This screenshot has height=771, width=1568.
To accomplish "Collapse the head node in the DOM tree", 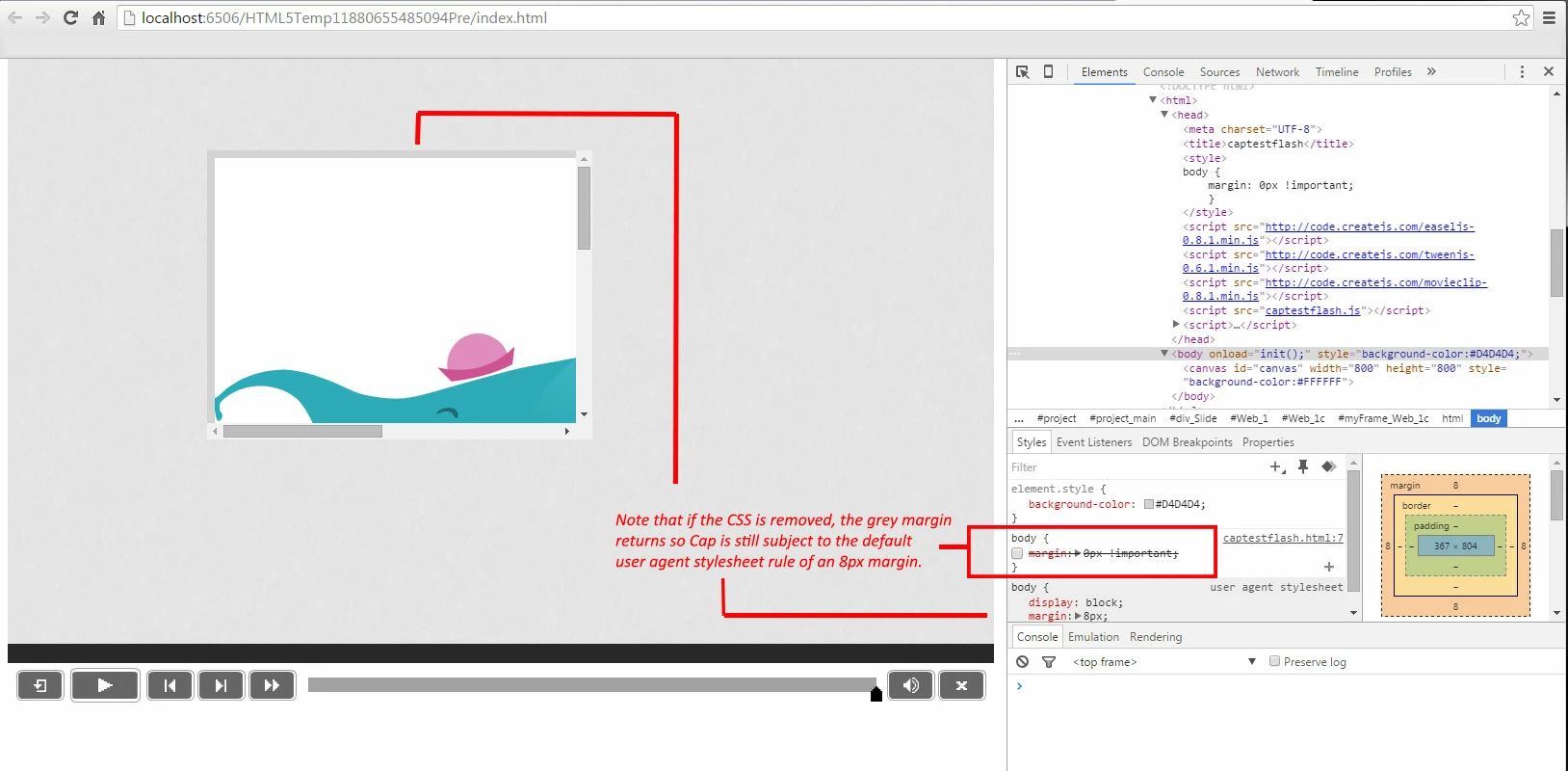I will coord(1164,115).
